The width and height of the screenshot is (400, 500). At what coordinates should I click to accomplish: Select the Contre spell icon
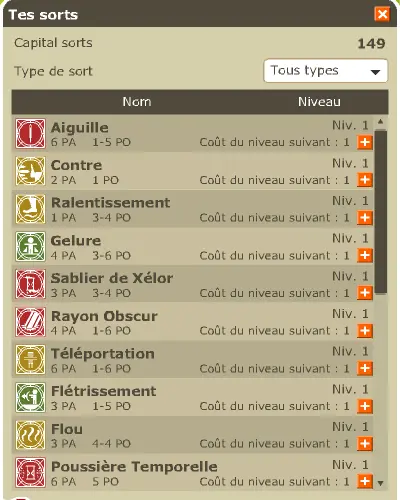click(x=30, y=171)
